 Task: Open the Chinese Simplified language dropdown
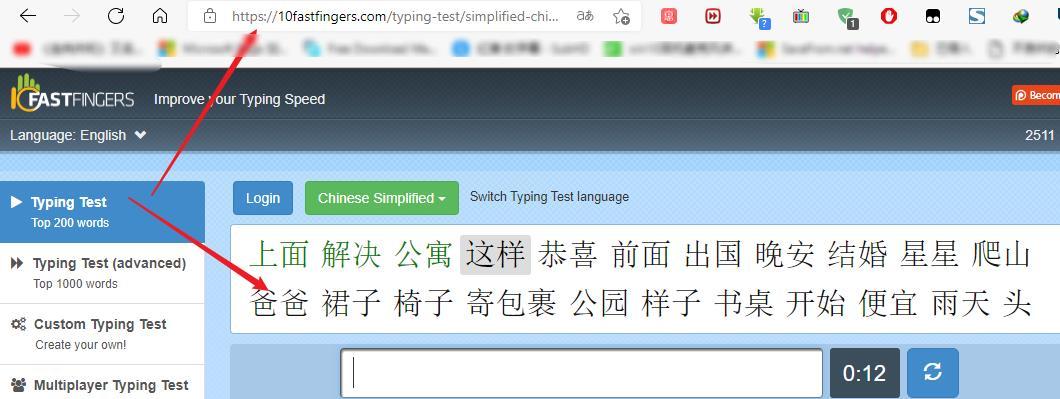click(x=382, y=198)
